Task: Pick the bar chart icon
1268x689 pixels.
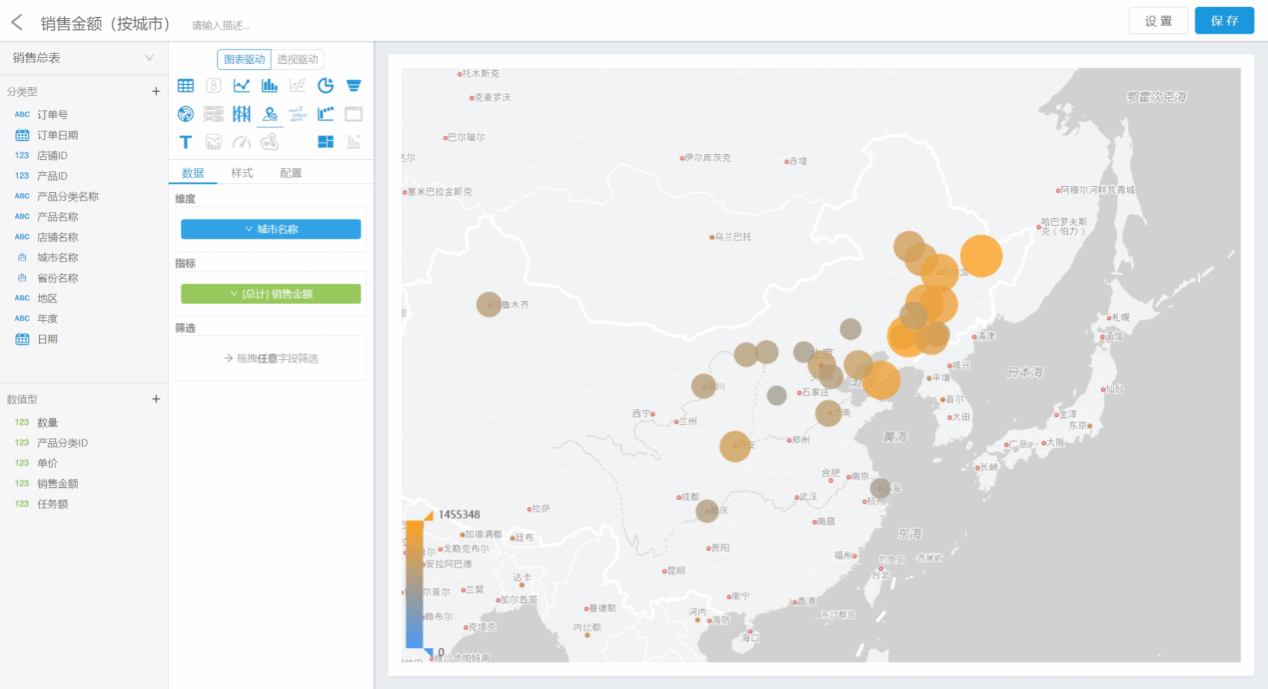Action: click(269, 86)
